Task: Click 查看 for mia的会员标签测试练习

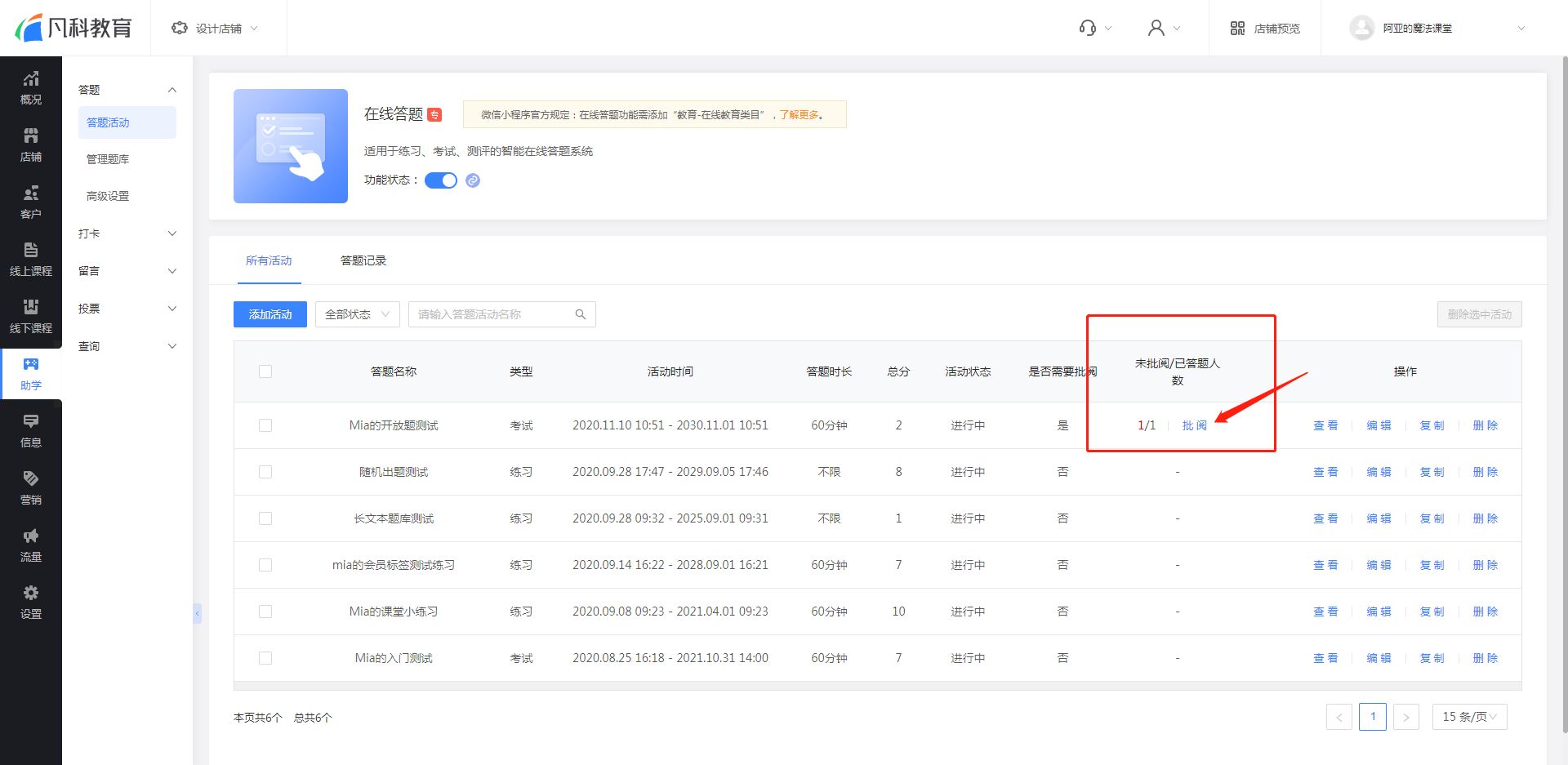Action: (1325, 565)
